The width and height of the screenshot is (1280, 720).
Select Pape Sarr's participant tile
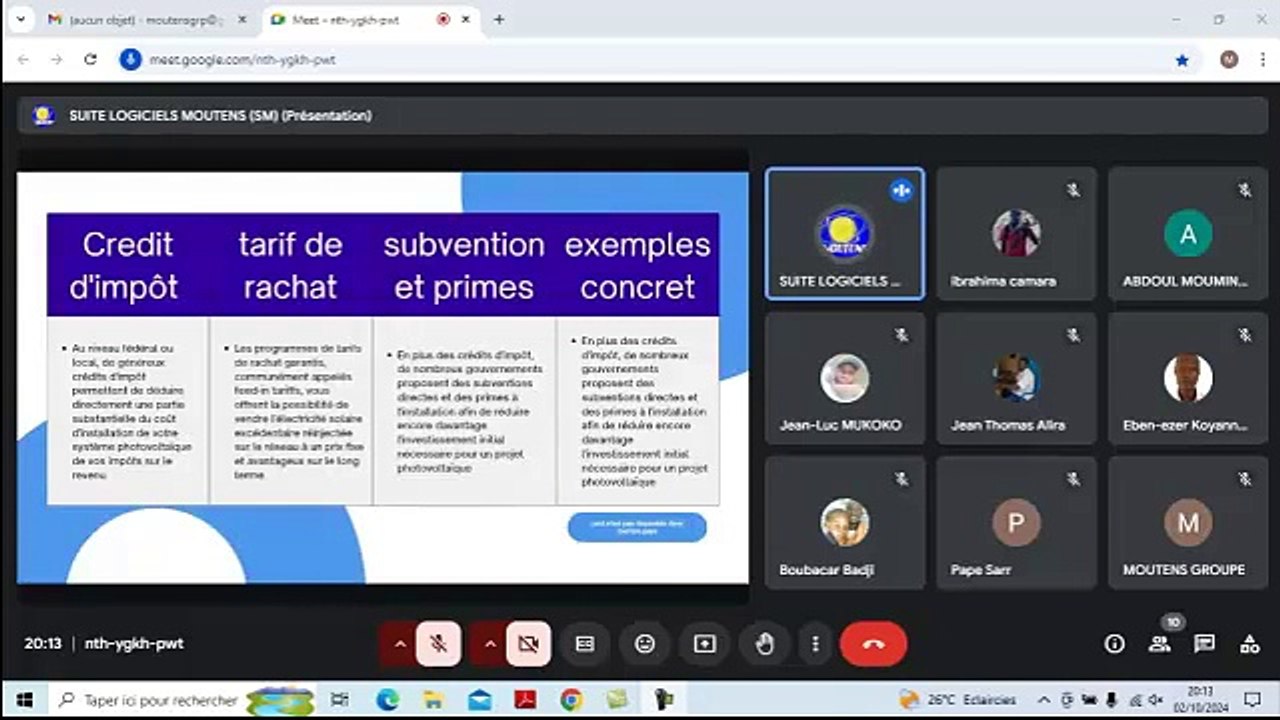[1016, 522]
